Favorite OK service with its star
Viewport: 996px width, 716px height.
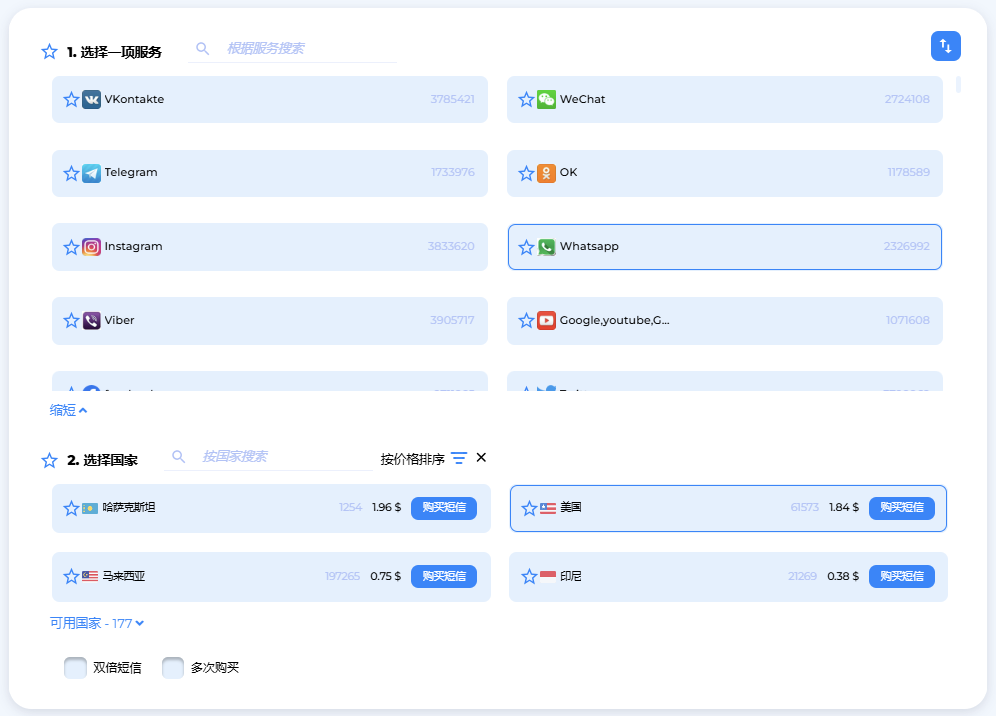(526, 173)
